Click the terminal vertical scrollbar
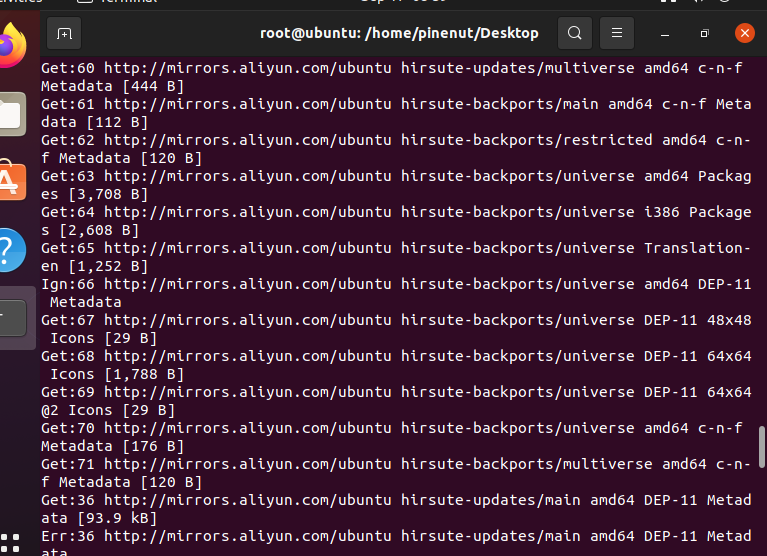Viewport: 767px width, 556px height. pyautogui.click(x=762, y=447)
